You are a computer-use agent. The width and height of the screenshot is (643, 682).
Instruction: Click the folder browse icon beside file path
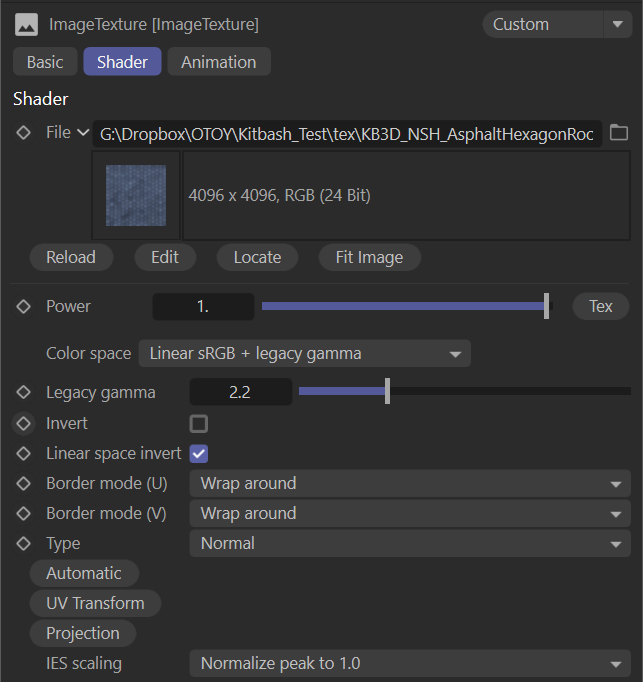[x=618, y=133]
